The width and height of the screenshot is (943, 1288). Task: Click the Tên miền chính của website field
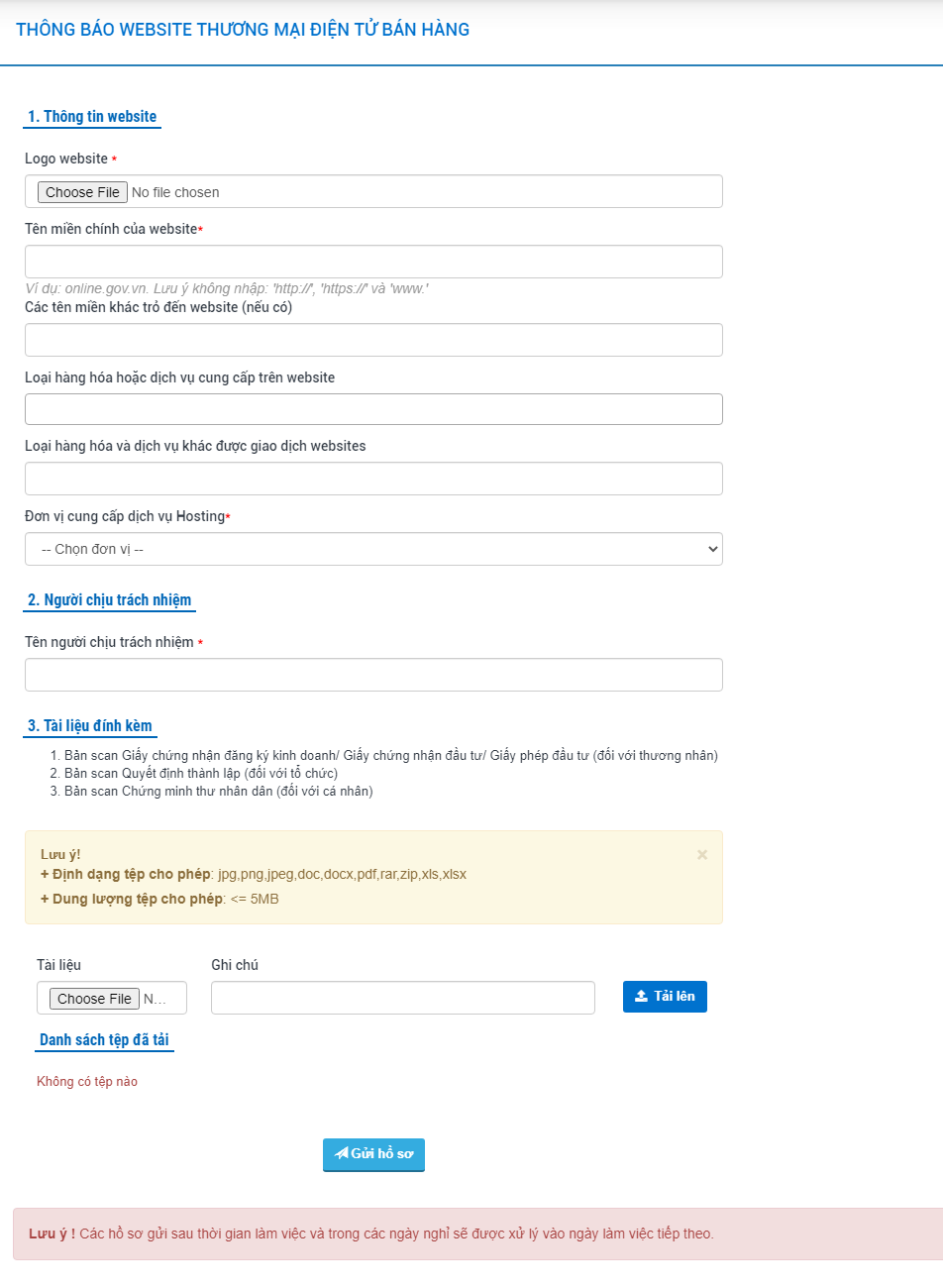pos(373,262)
